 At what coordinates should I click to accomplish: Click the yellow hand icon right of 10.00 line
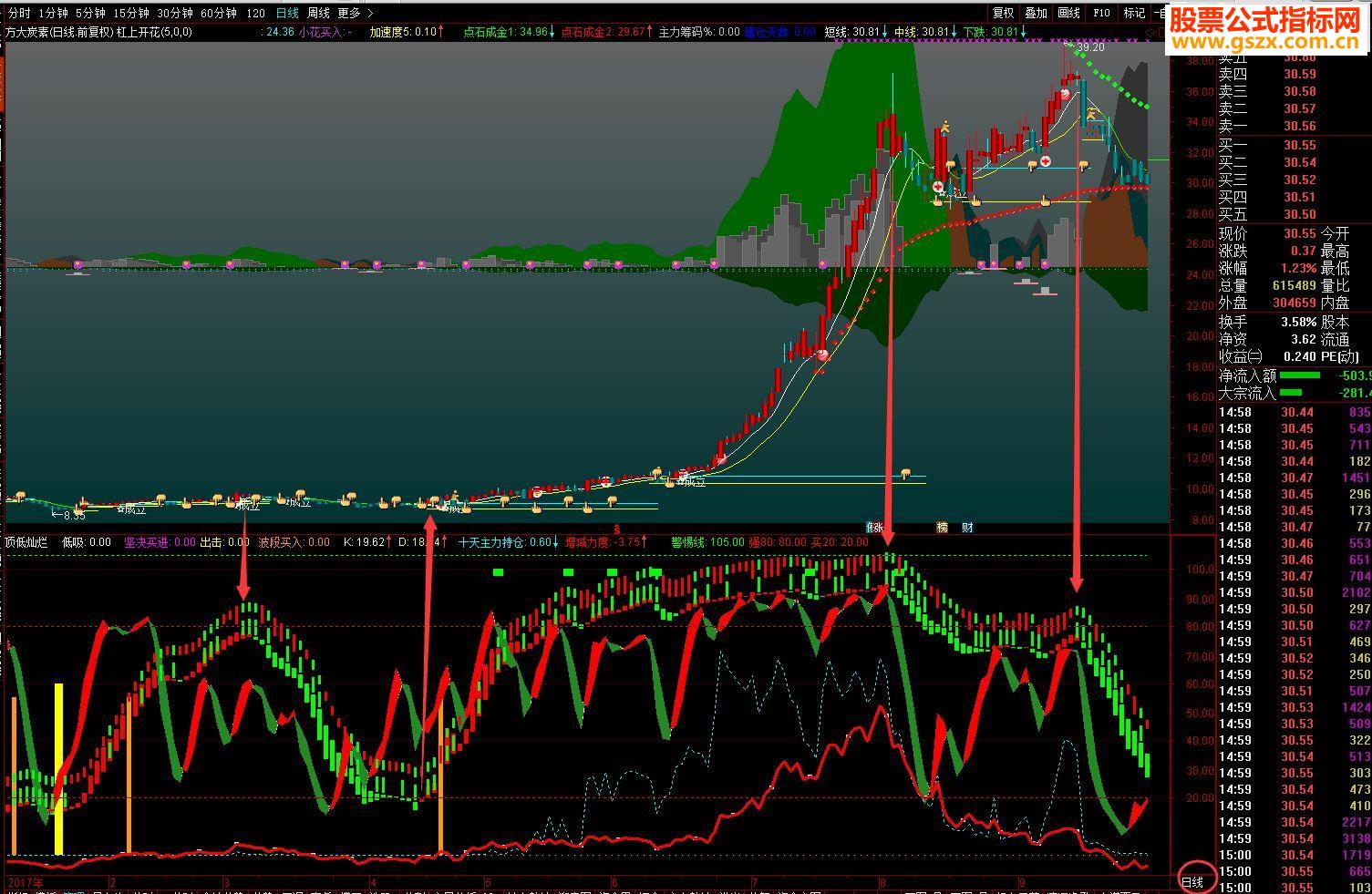coord(906,473)
